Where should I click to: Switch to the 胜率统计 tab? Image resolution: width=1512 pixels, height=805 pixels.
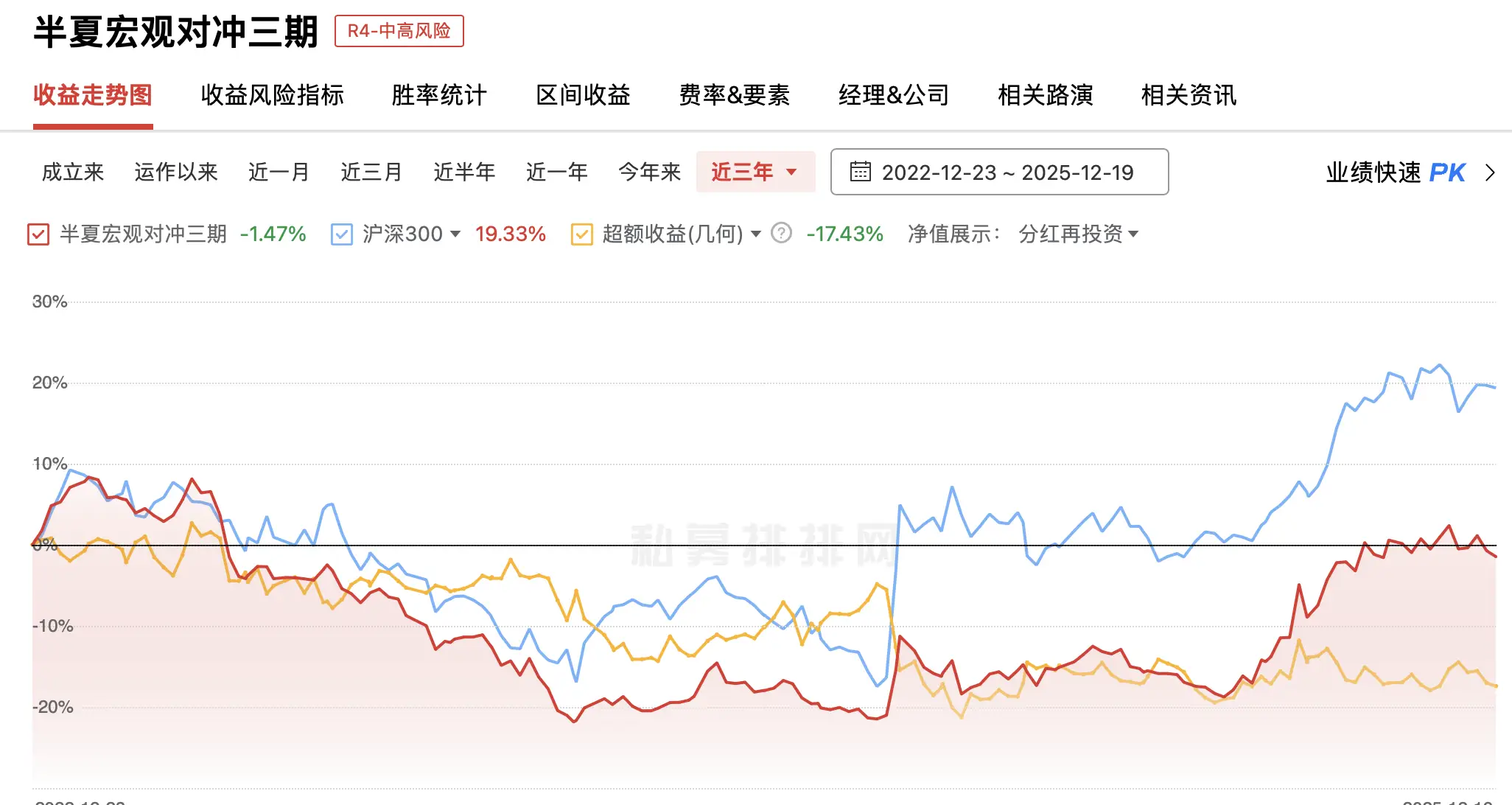(438, 96)
